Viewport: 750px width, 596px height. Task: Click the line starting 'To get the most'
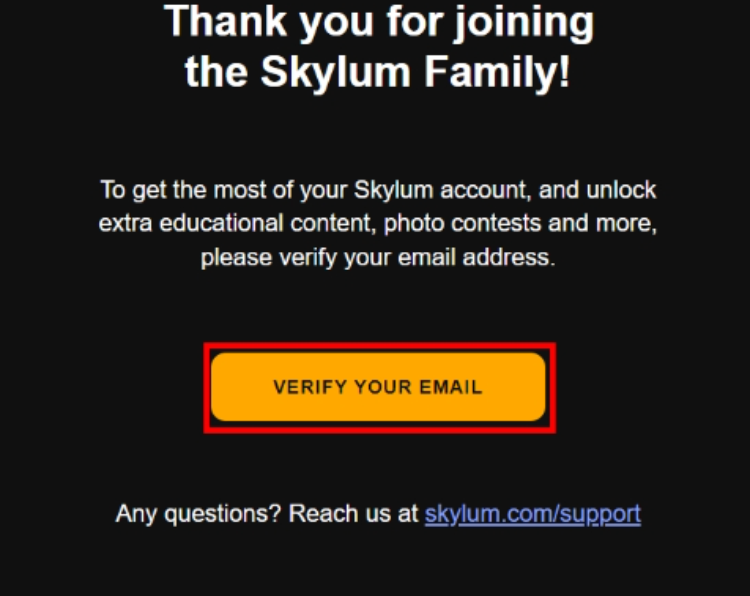tap(377, 190)
